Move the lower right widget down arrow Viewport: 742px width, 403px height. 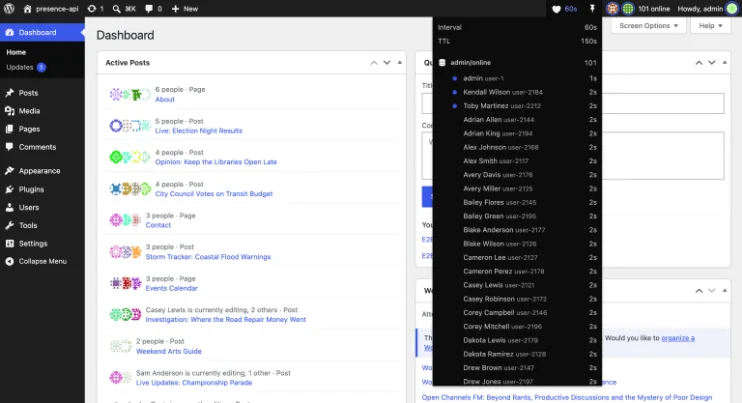(712, 290)
